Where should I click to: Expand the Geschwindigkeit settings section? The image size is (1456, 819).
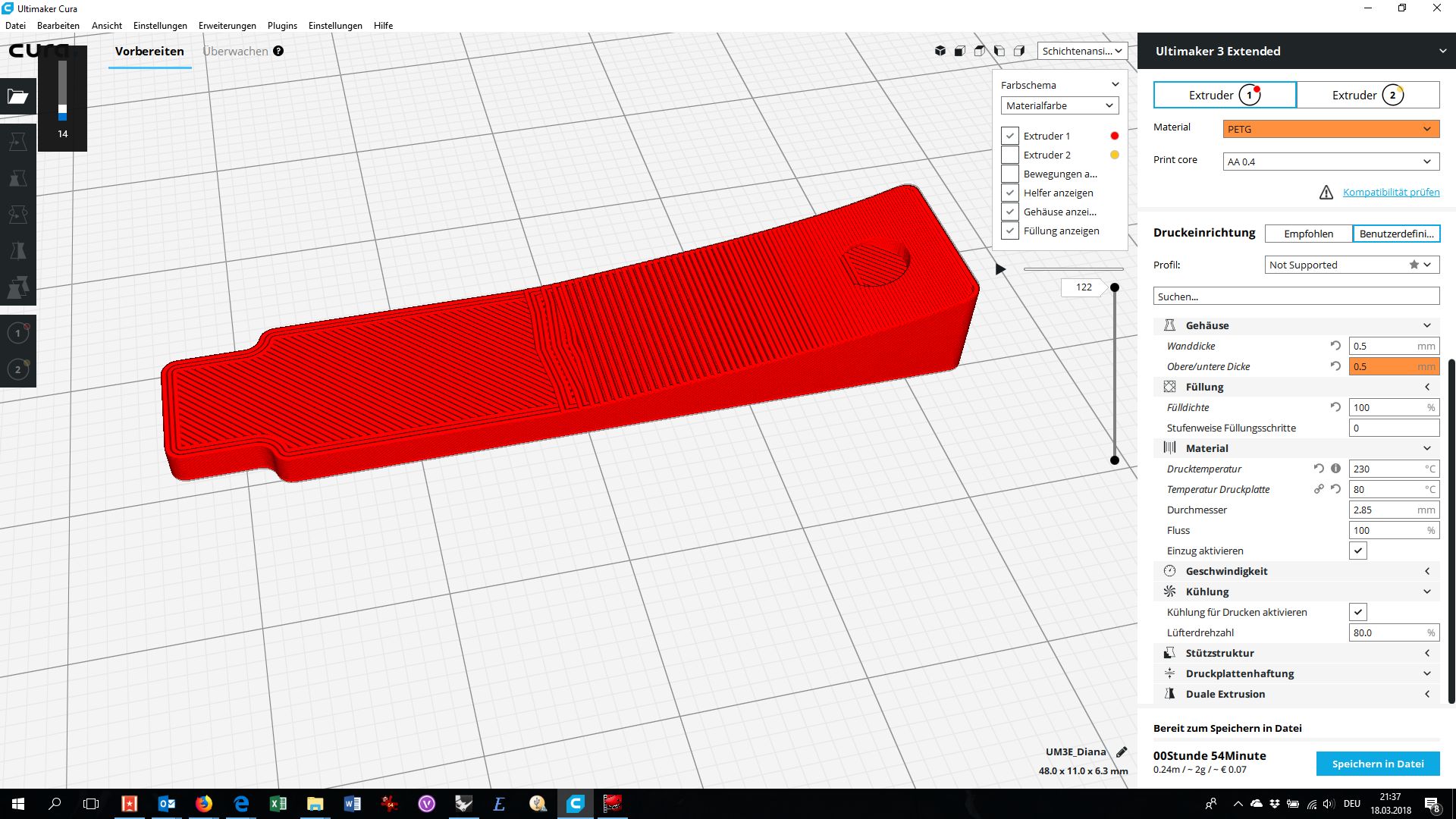coord(1297,571)
